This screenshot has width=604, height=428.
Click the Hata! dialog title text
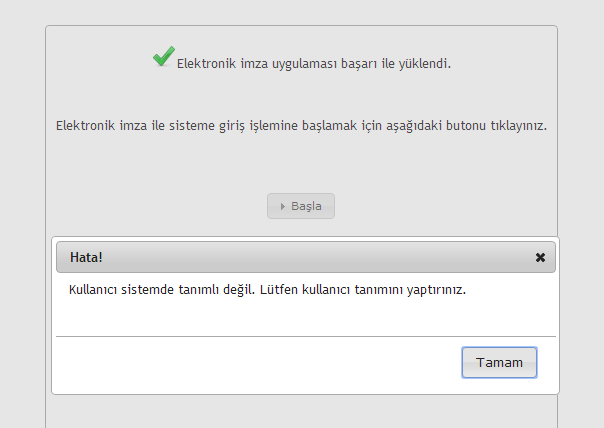pos(86,257)
